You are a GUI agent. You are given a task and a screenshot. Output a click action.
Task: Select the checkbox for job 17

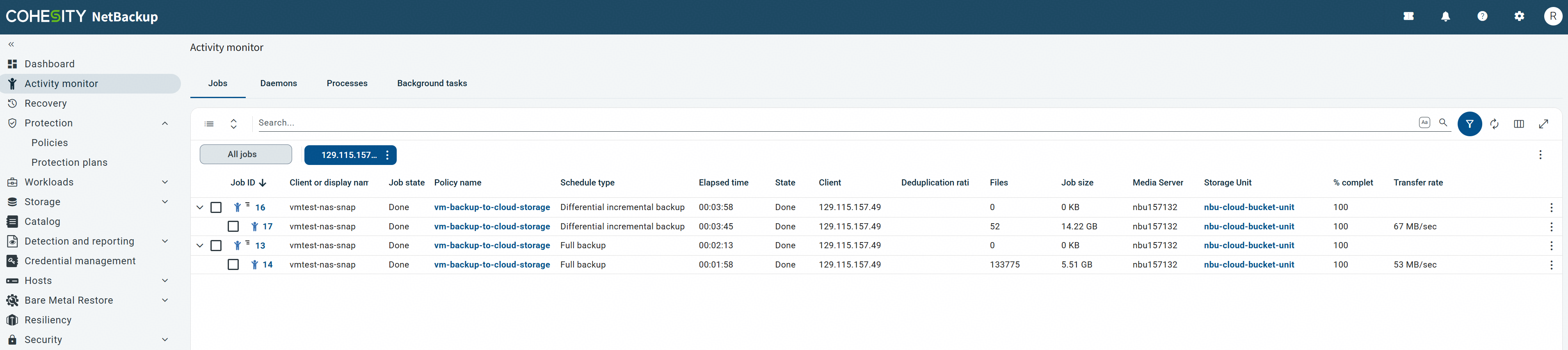(233, 226)
